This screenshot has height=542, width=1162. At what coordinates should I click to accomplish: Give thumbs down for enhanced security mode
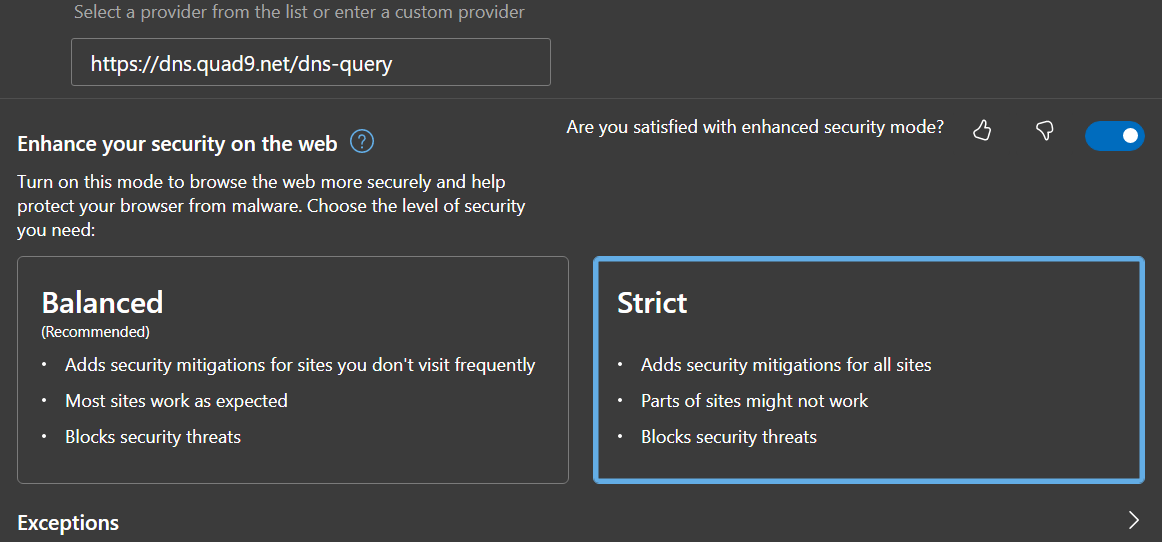pyautogui.click(x=1045, y=131)
